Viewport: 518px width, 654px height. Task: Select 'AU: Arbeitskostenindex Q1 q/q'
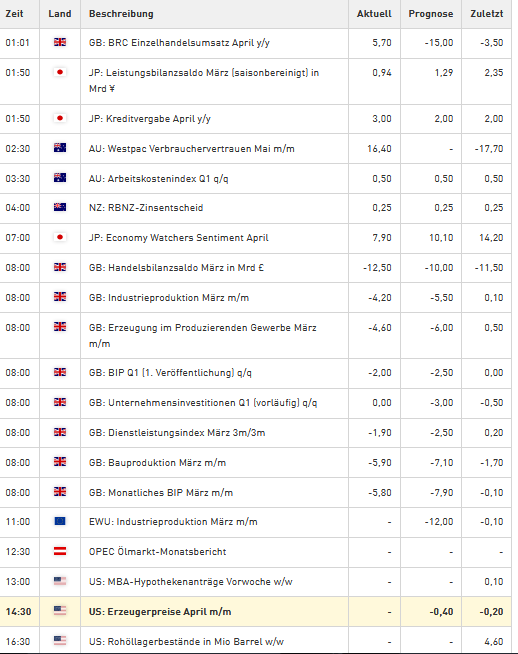(x=158, y=179)
